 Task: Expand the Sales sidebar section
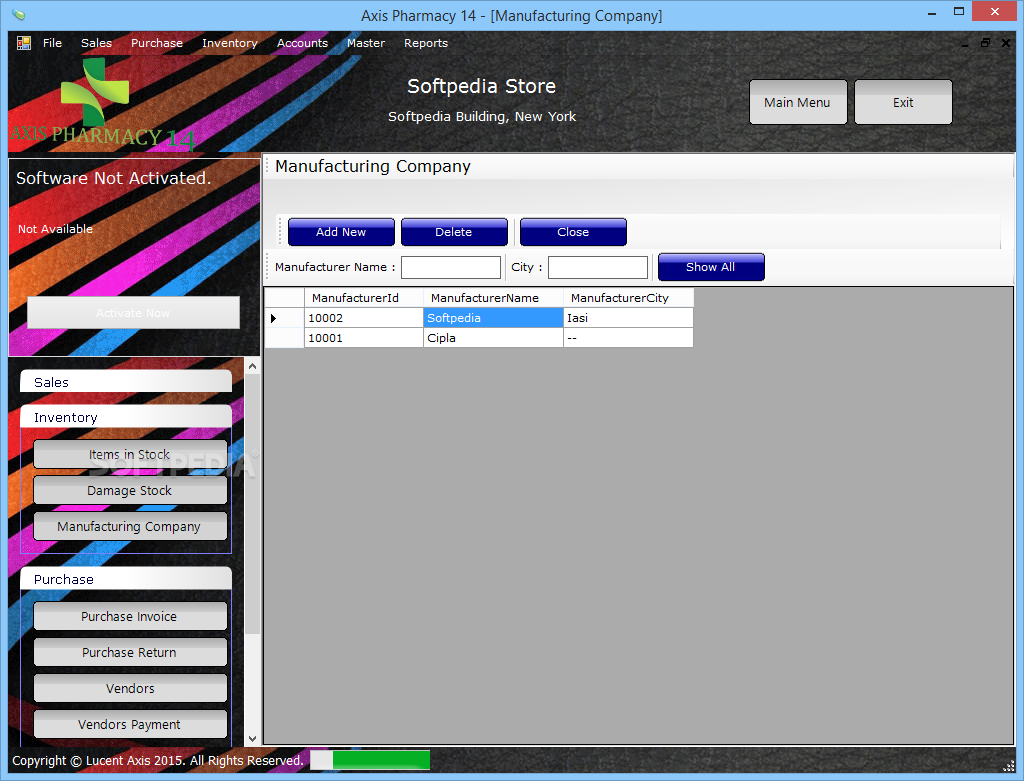126,382
